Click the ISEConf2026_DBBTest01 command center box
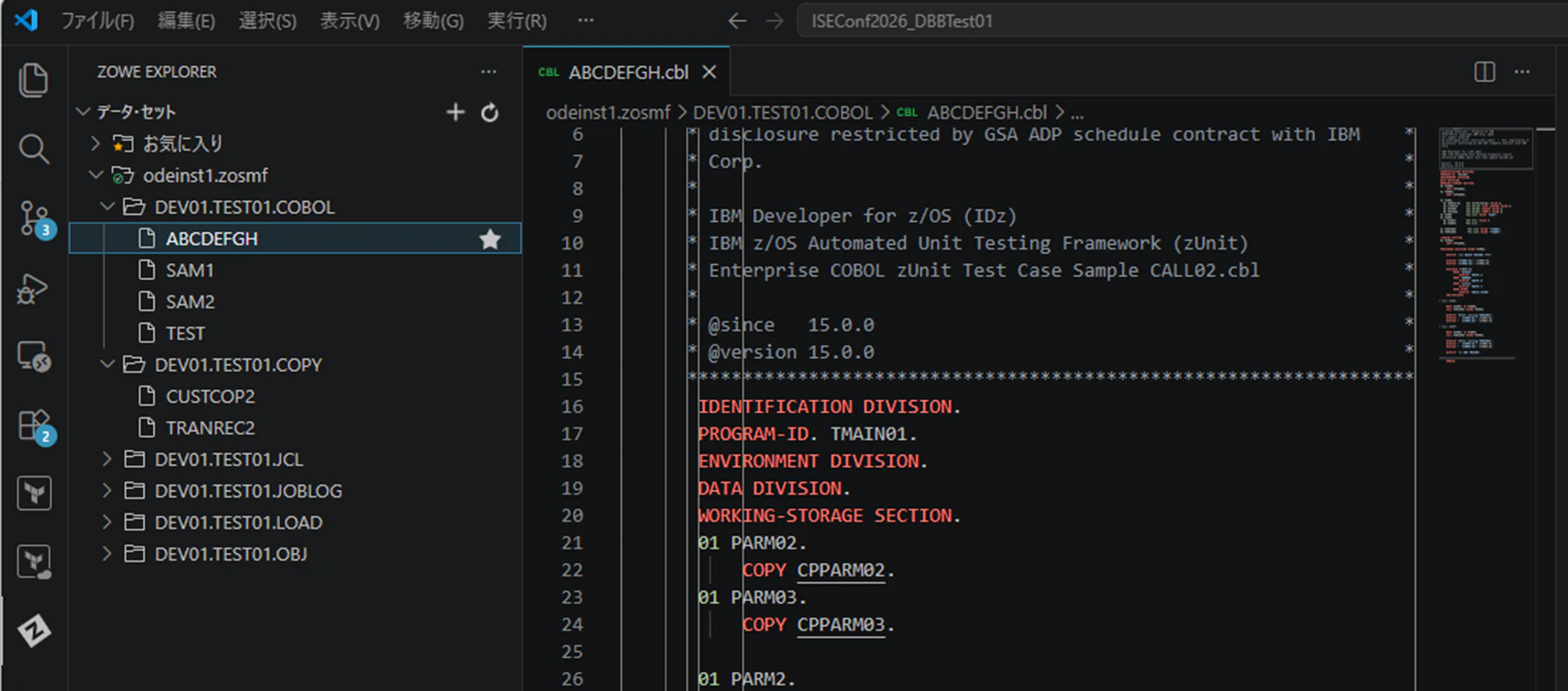 1183,20
